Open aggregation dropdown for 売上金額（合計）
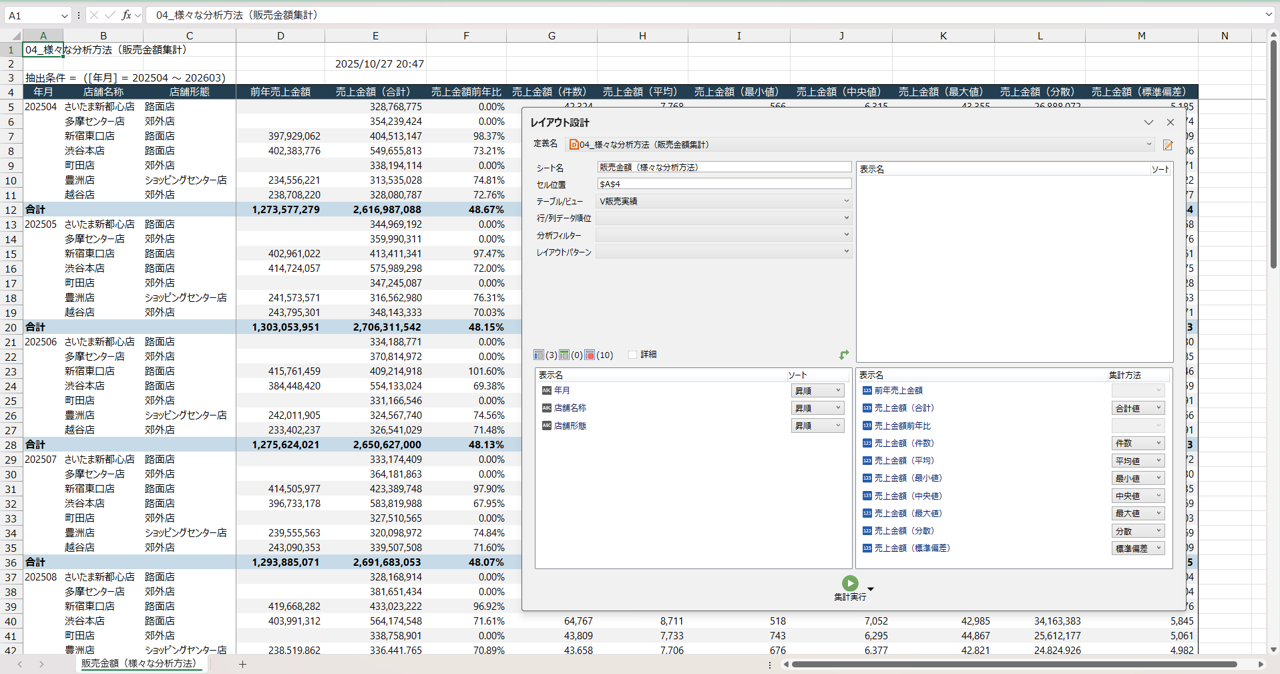 tap(1137, 408)
